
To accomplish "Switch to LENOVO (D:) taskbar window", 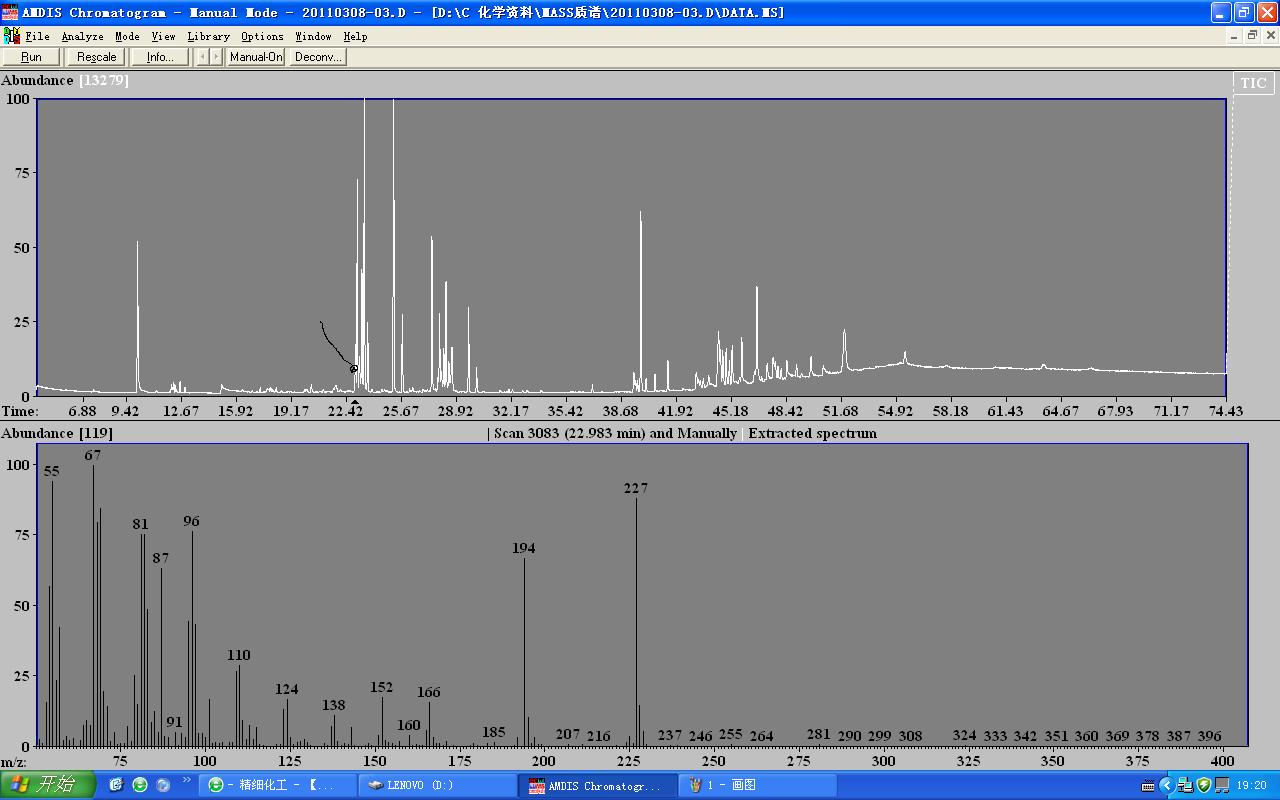I will (x=438, y=785).
